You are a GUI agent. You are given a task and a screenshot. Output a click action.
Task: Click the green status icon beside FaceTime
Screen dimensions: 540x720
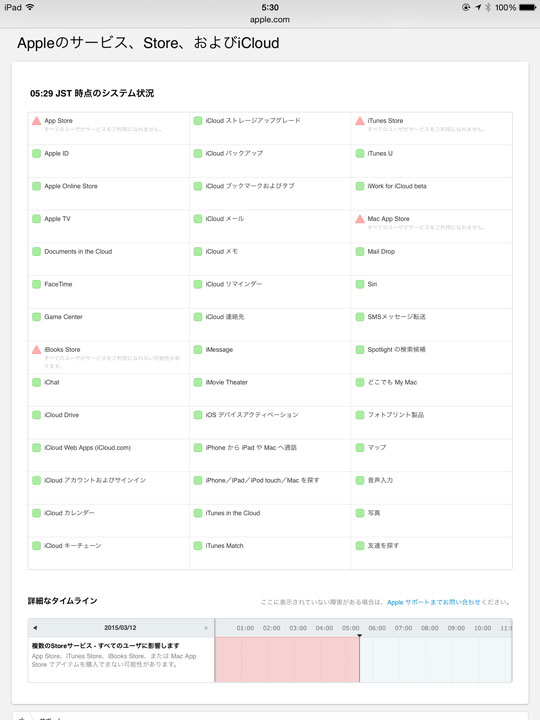(37, 284)
